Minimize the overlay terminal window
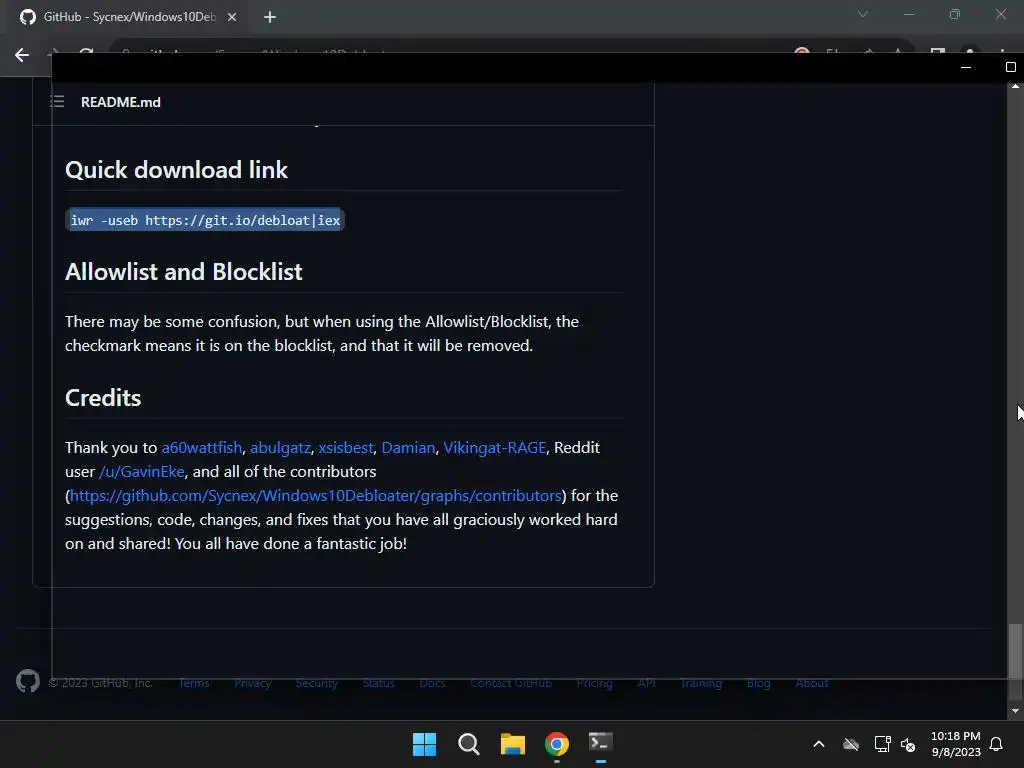Viewport: 1024px width, 768px height. pos(966,67)
